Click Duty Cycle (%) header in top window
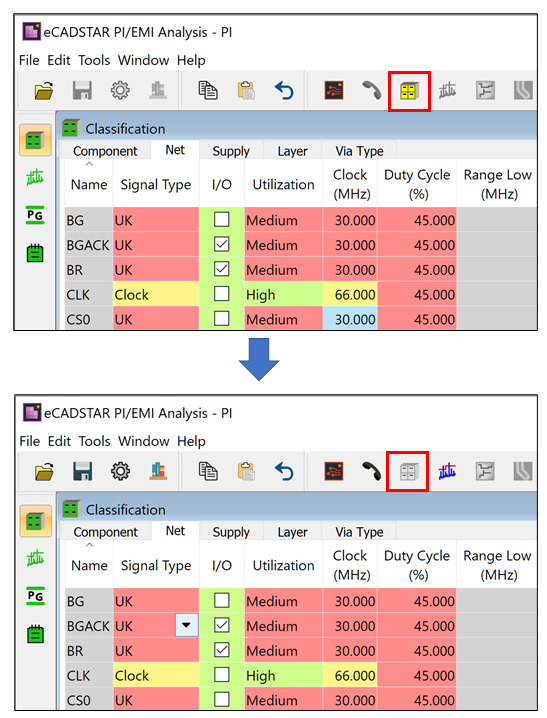The image size is (547, 718). (x=417, y=184)
